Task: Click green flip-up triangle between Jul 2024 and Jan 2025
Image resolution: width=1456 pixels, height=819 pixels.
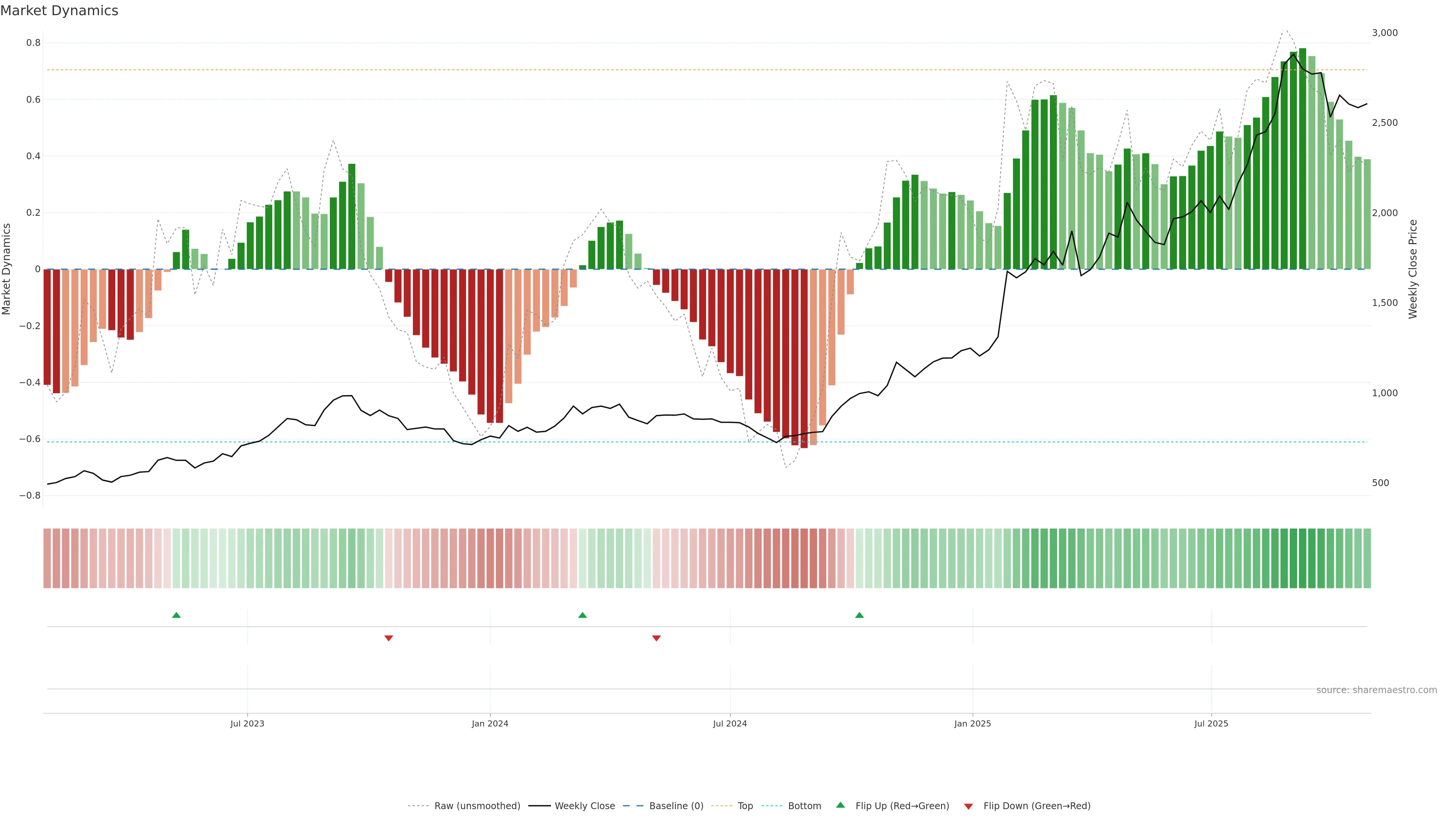Action: click(x=859, y=615)
